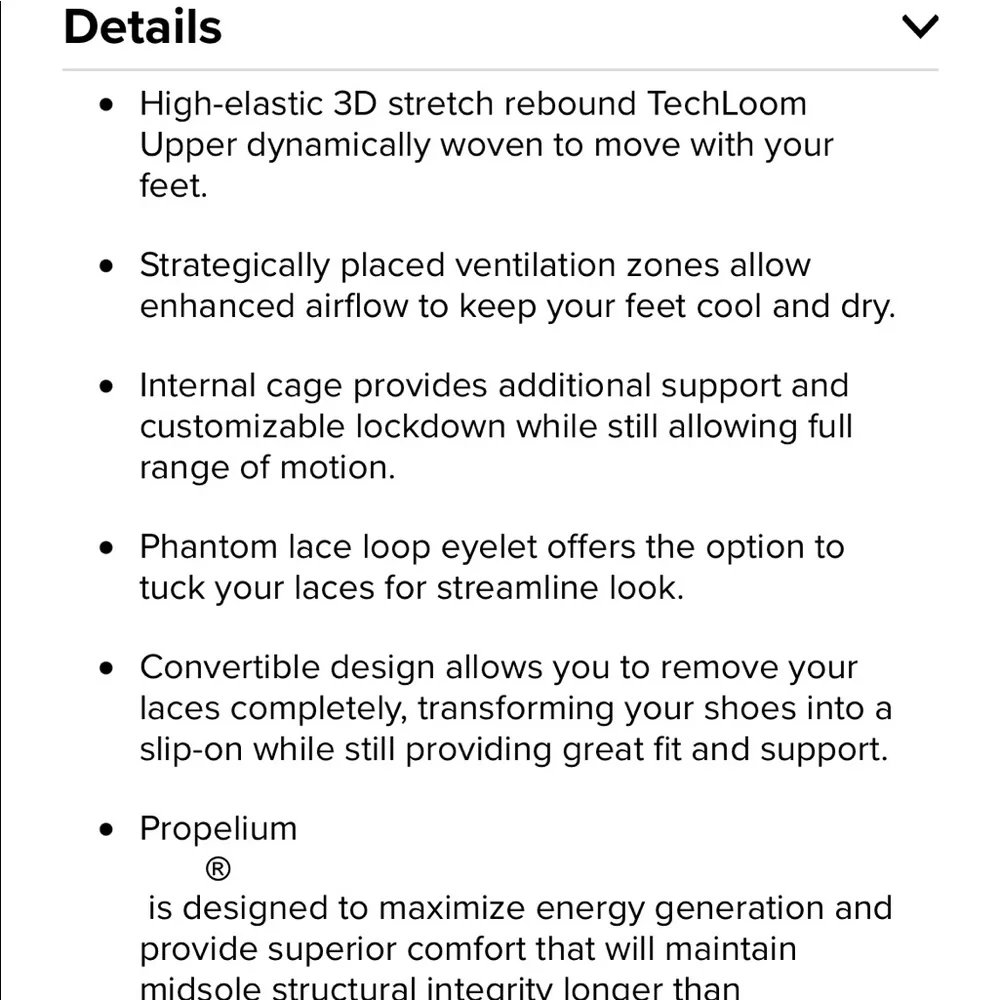Click the 'enhanced airflow to keep your feet' line
This screenshot has width=1000, height=1000.
tap(517, 307)
